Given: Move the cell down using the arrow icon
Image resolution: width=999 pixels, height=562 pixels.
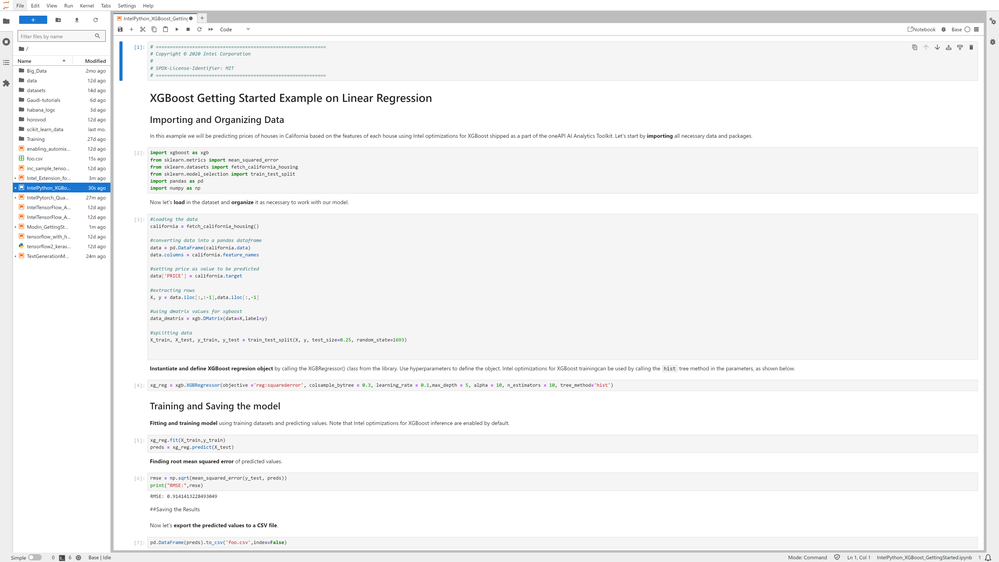Looking at the screenshot, I should [x=937, y=47].
